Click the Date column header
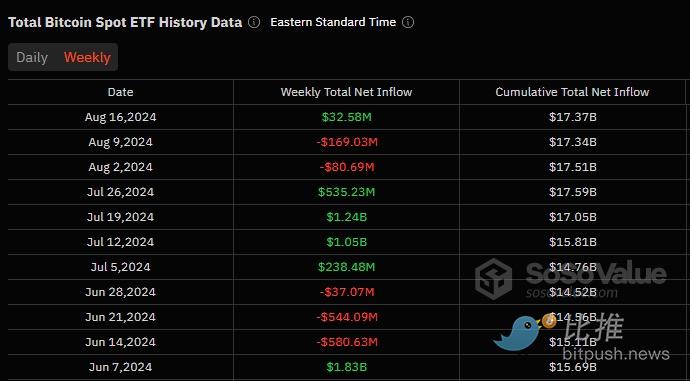This screenshot has height=381, width=690. tap(121, 92)
